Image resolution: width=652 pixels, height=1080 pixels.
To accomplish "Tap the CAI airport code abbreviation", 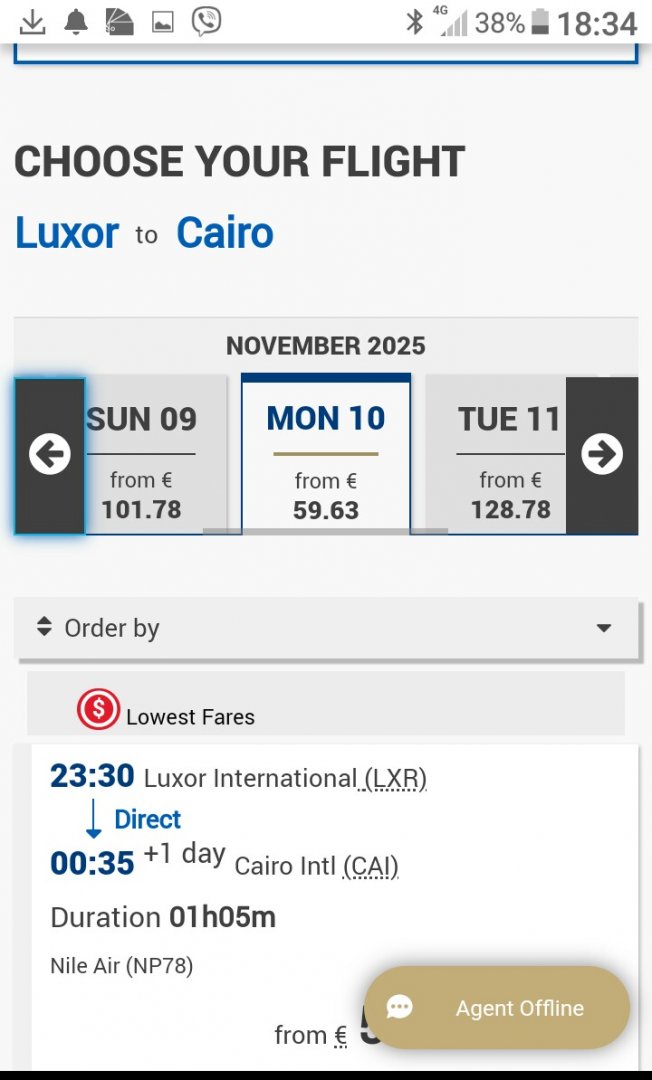I will click(x=370, y=866).
